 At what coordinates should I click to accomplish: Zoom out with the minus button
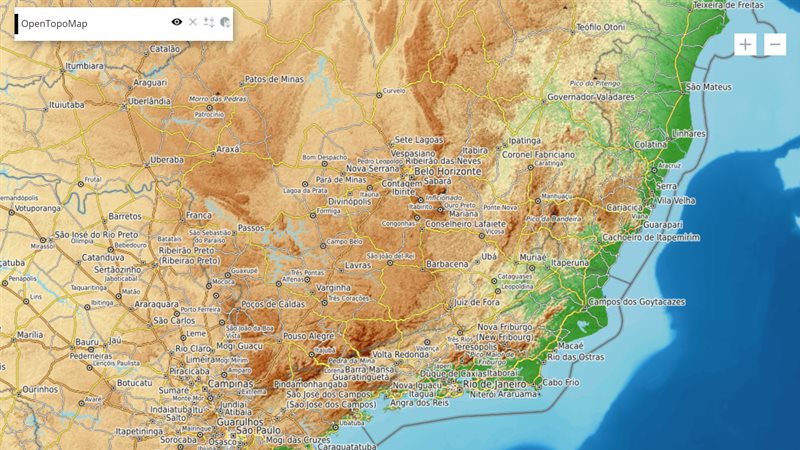coord(775,44)
